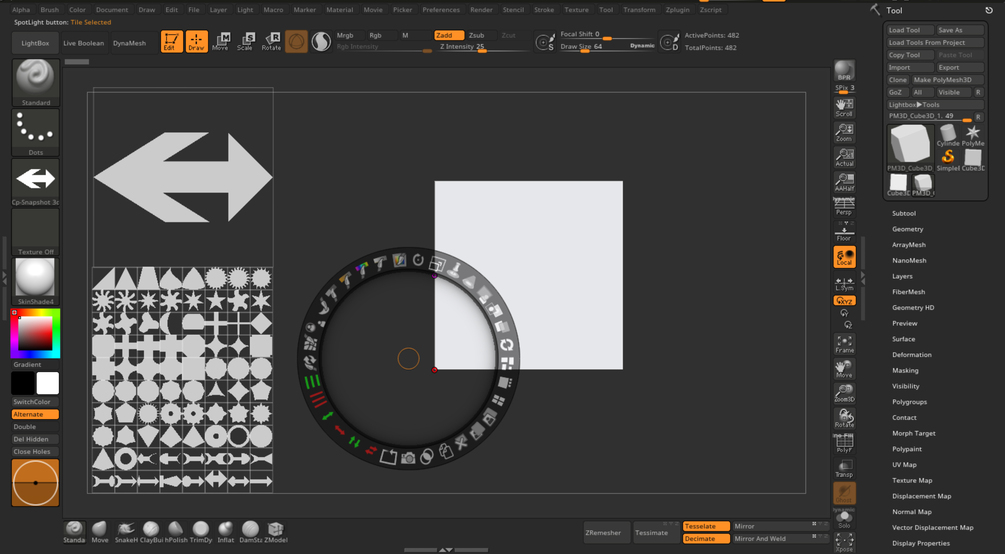Click the ZRemesher button
The image size is (1005, 554).
click(603, 532)
